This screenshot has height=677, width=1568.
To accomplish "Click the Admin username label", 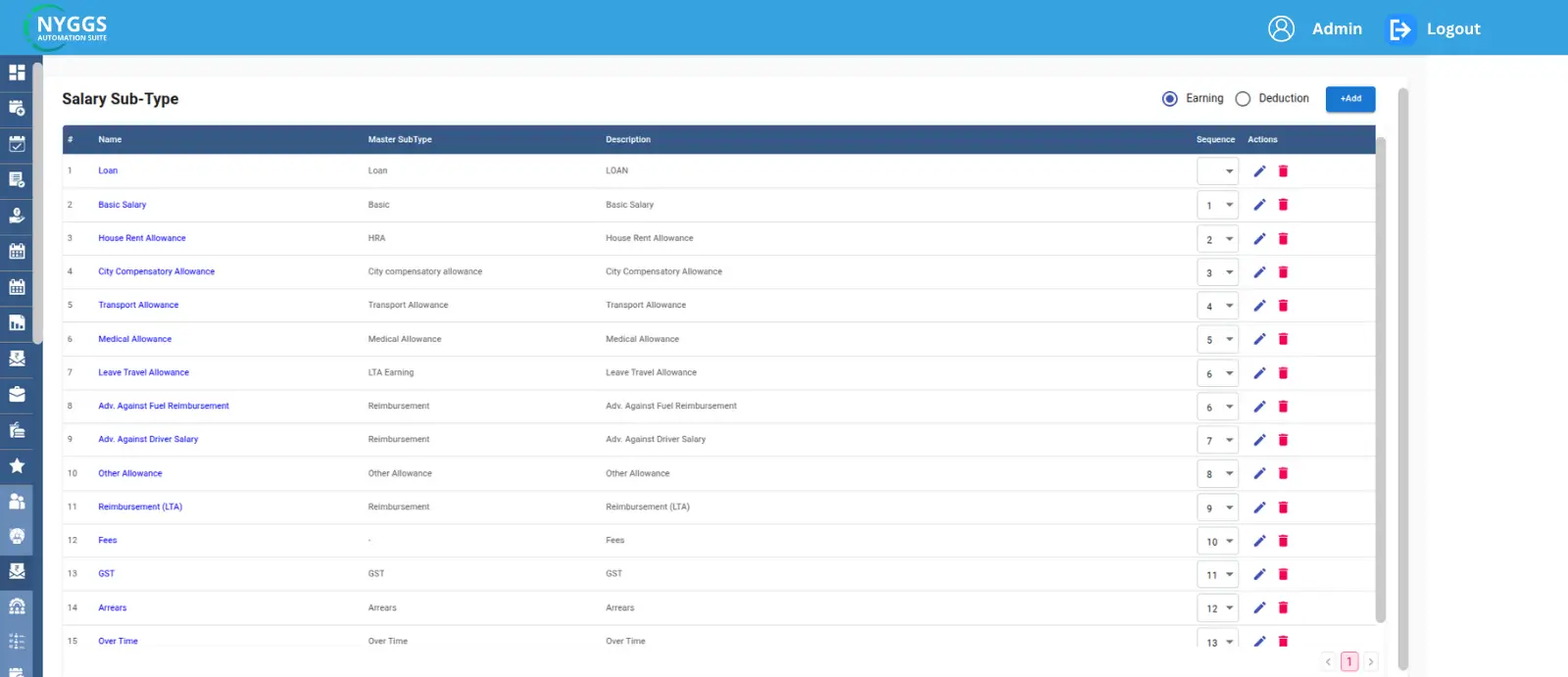I will [x=1337, y=29].
